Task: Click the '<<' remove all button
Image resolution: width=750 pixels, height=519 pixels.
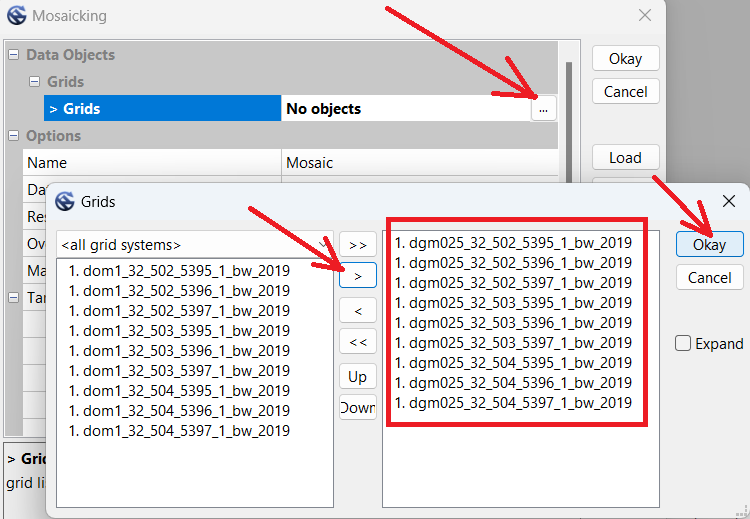Action: coord(357,343)
